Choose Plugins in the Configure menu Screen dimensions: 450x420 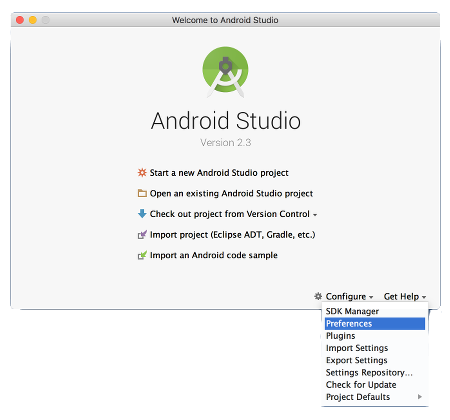point(375,336)
